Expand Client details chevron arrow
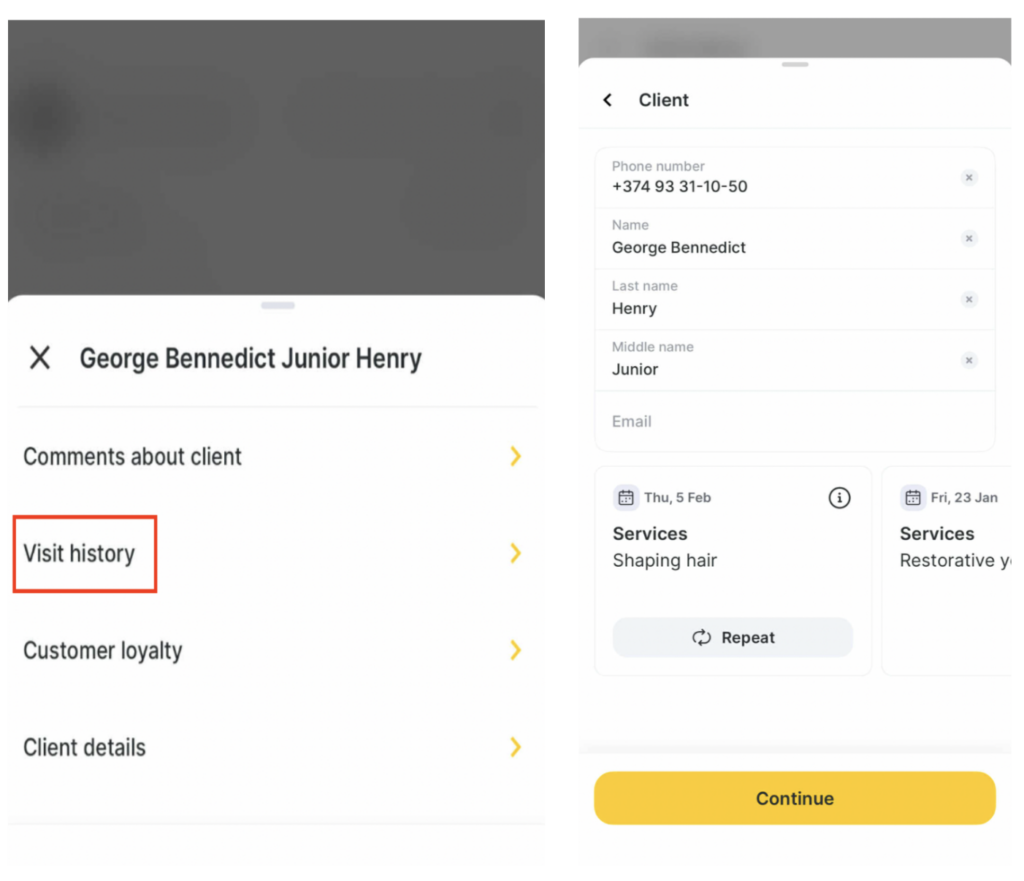This screenshot has width=1024, height=881. (x=515, y=747)
